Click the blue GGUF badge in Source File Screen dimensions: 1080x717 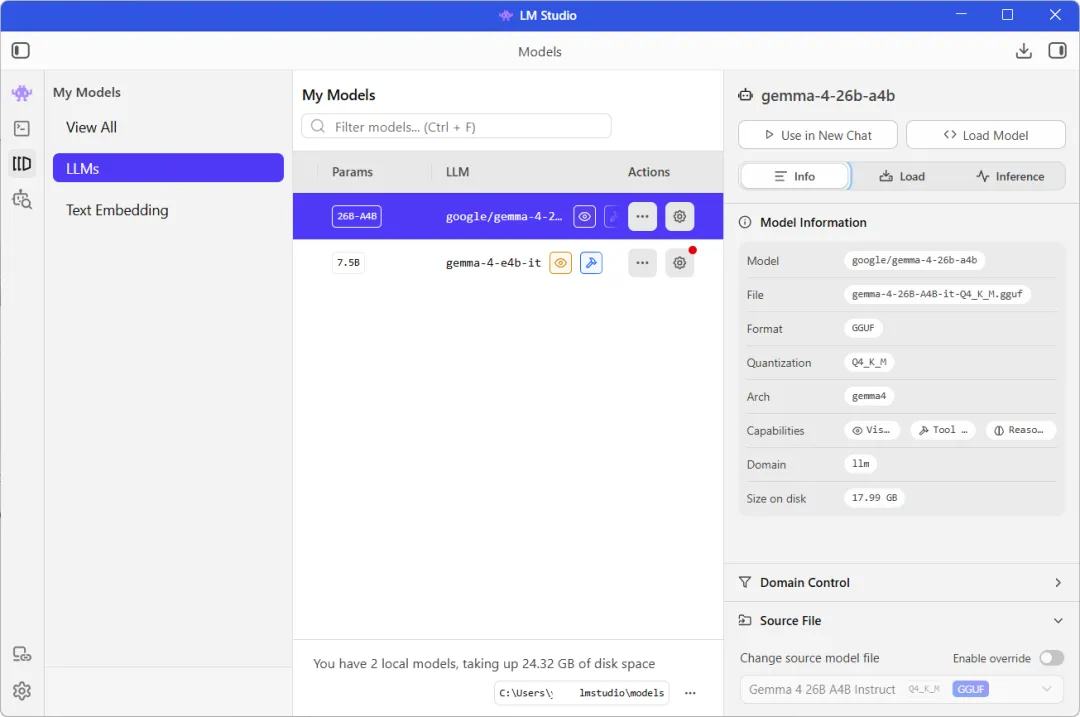[x=970, y=689]
